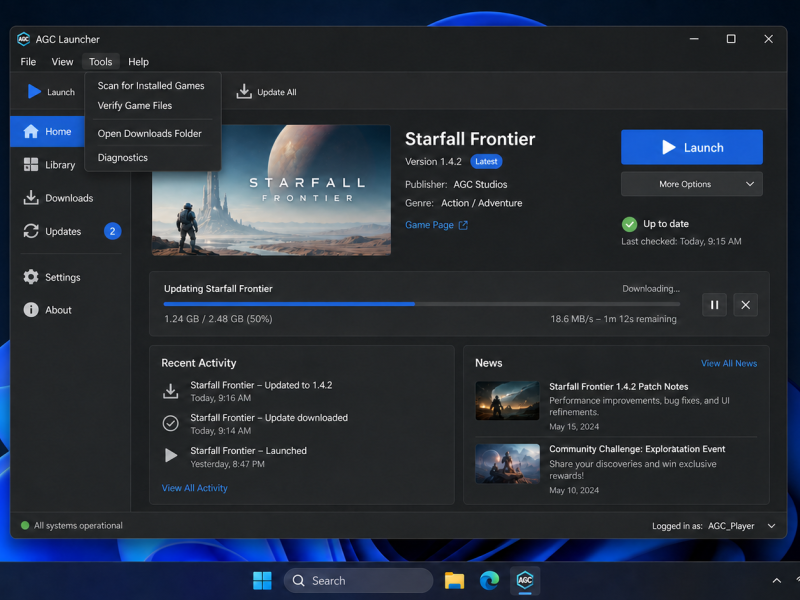The height and width of the screenshot is (600, 800).
Task: Click the 'Version 1.4.2' text
Action: click(433, 162)
